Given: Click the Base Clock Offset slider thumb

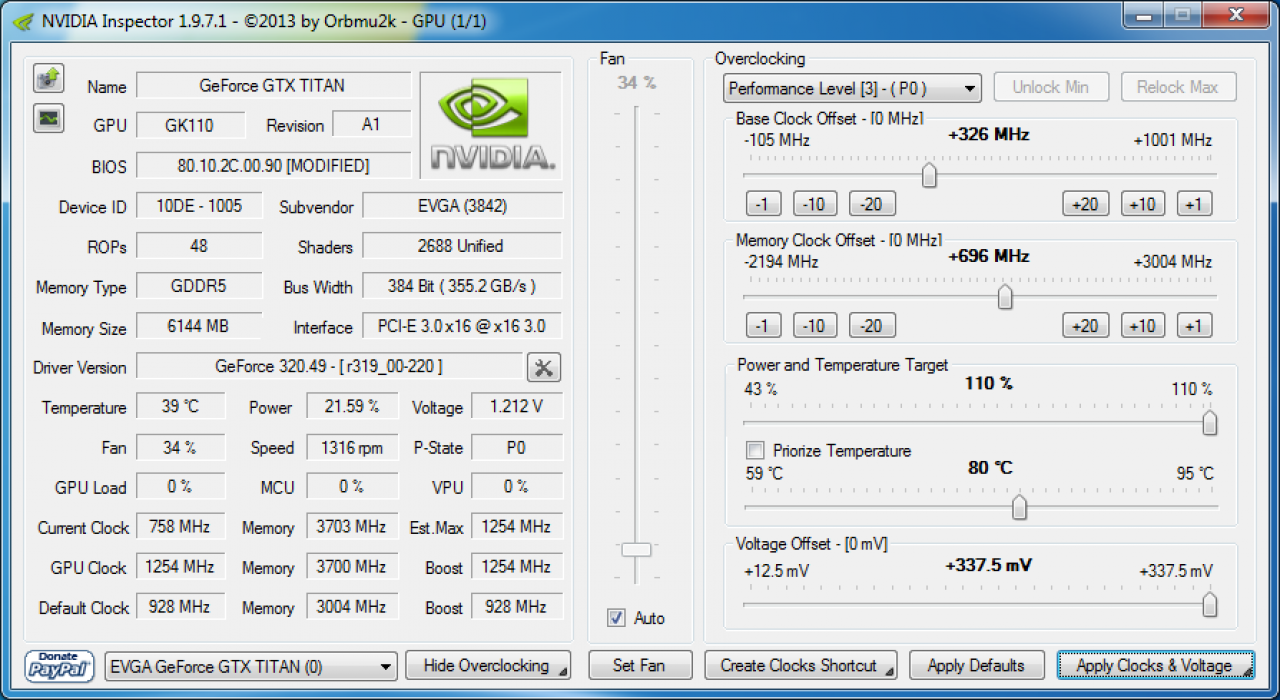Looking at the screenshot, I should (929, 176).
